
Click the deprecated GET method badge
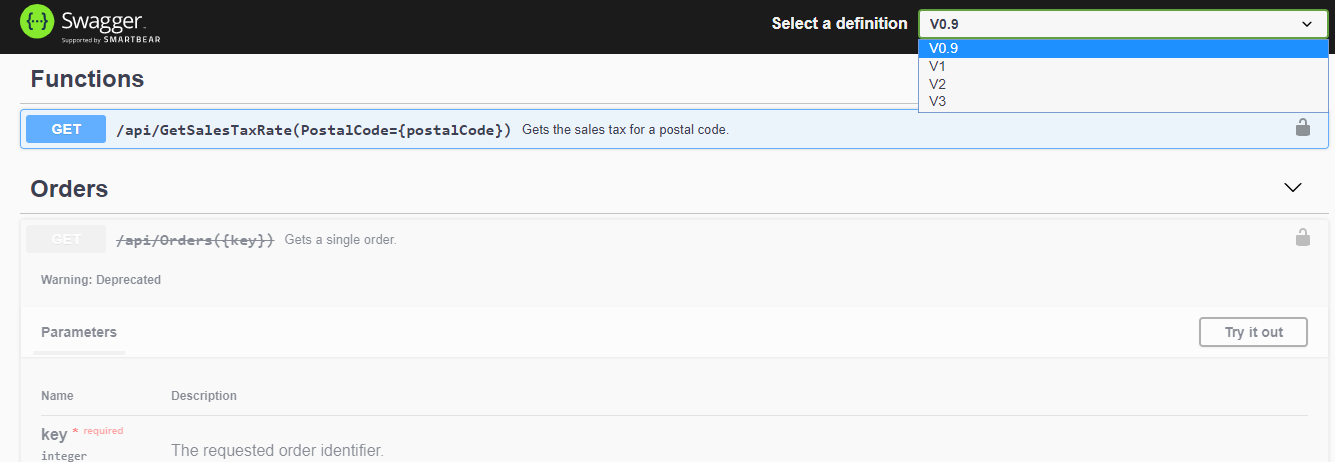point(66,239)
